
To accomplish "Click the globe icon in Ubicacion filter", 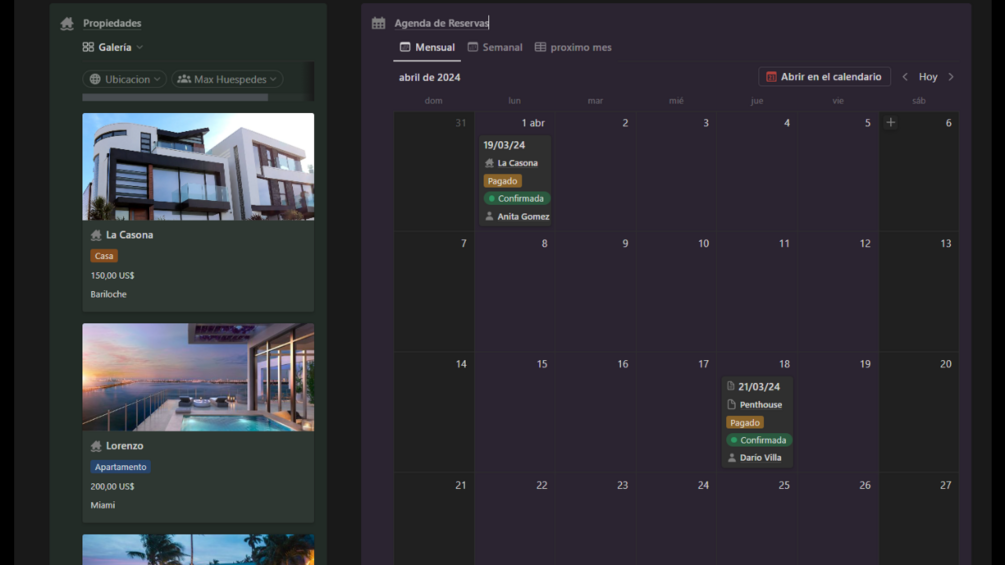I will (95, 79).
